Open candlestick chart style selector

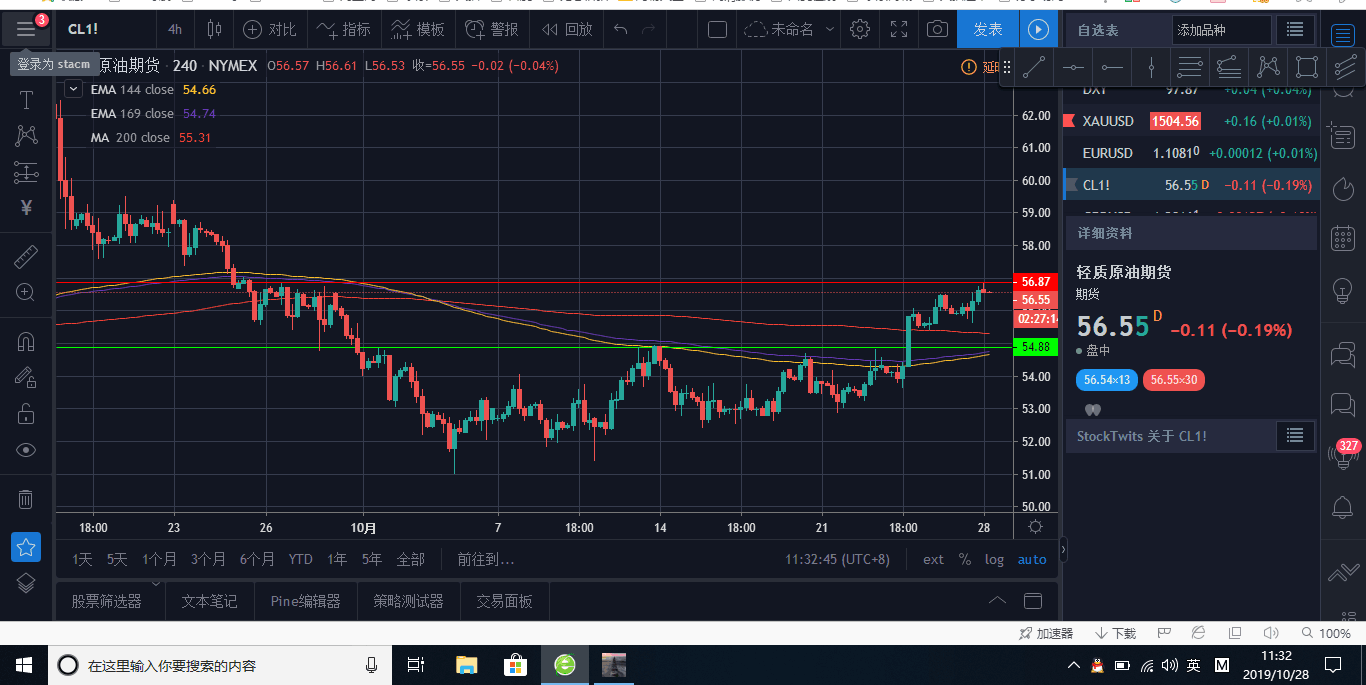click(x=214, y=29)
